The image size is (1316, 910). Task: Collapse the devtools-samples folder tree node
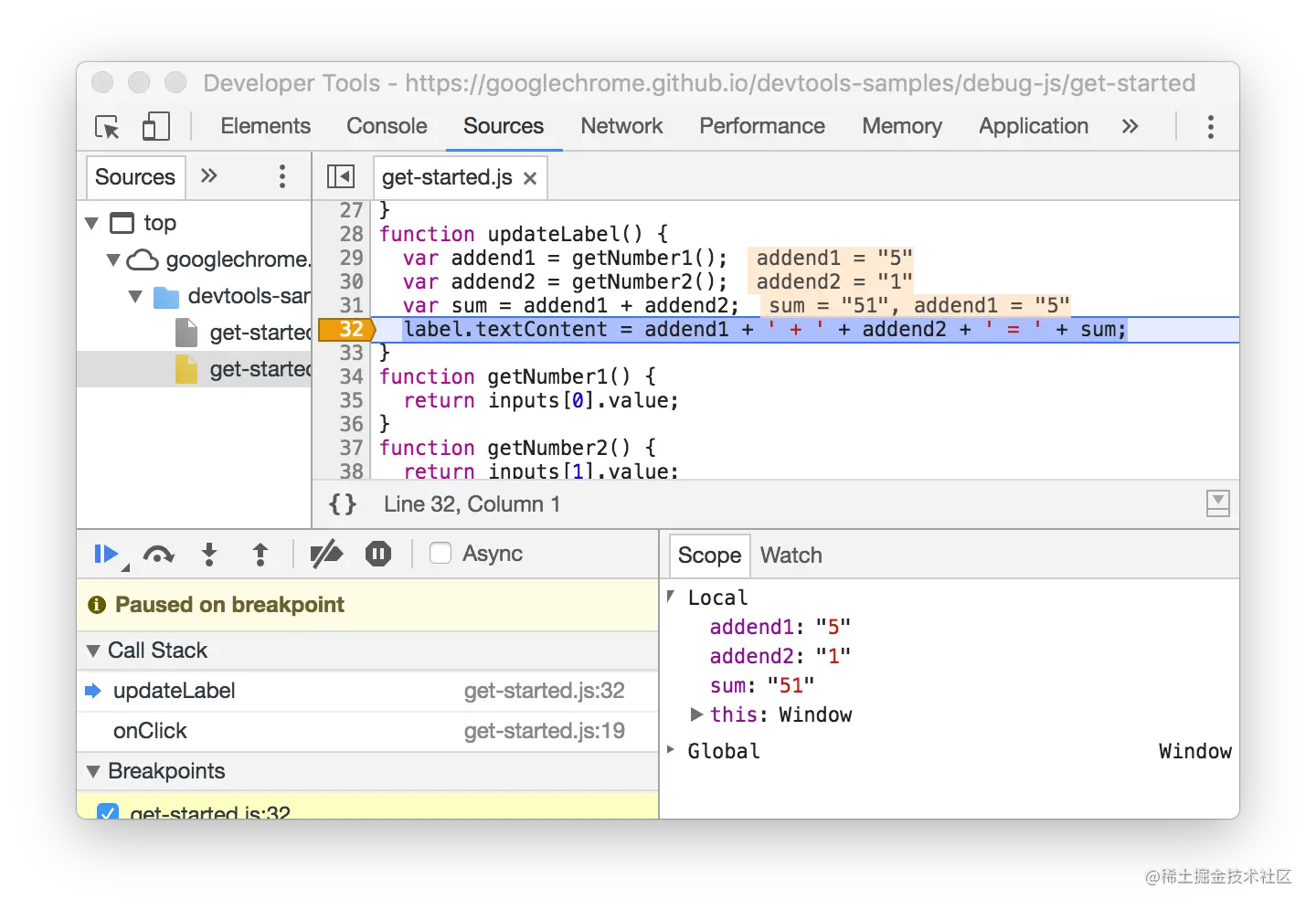[135, 296]
